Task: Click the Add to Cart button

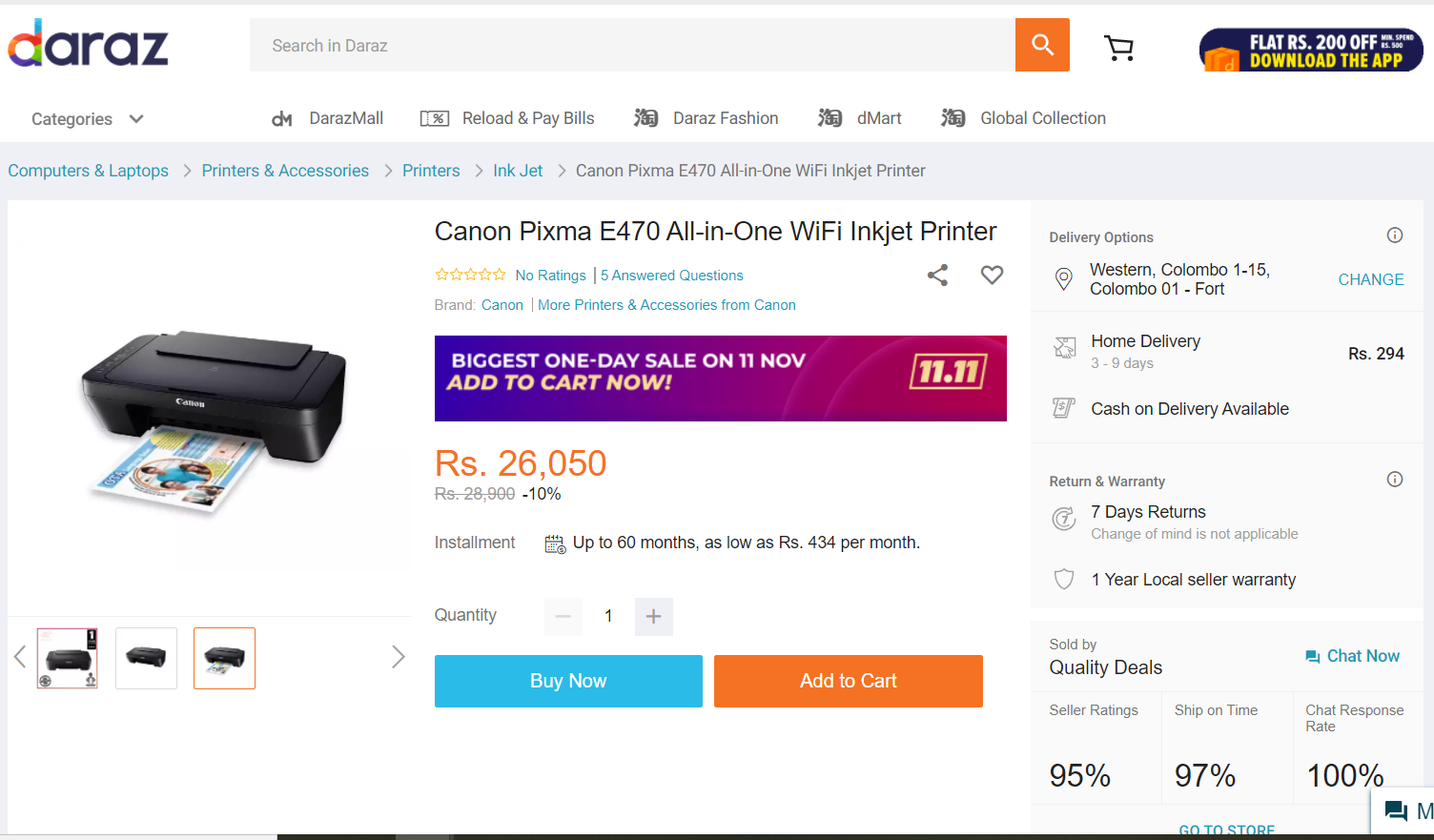Action: click(849, 681)
